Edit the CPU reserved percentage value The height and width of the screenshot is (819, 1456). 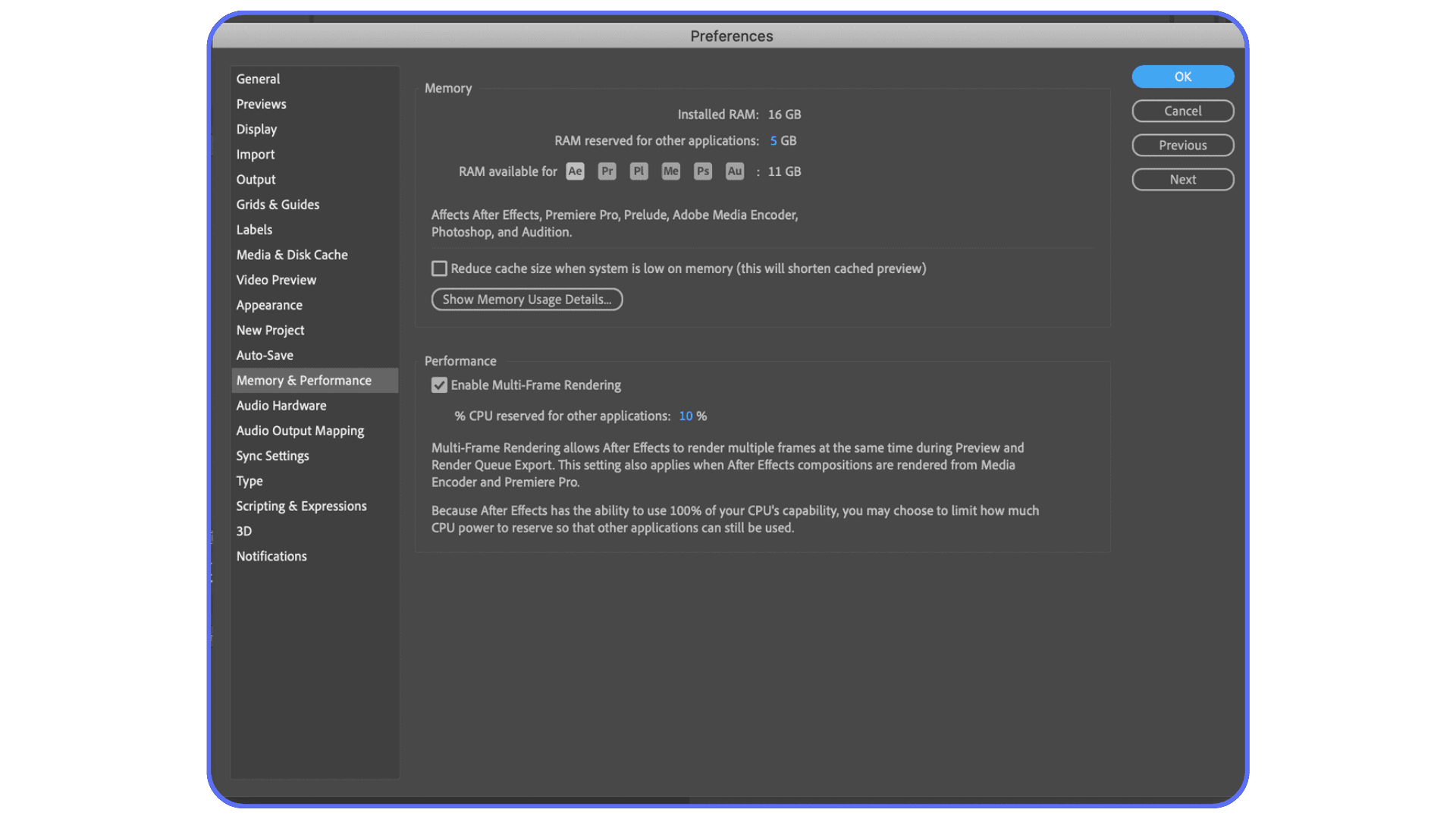[687, 416]
